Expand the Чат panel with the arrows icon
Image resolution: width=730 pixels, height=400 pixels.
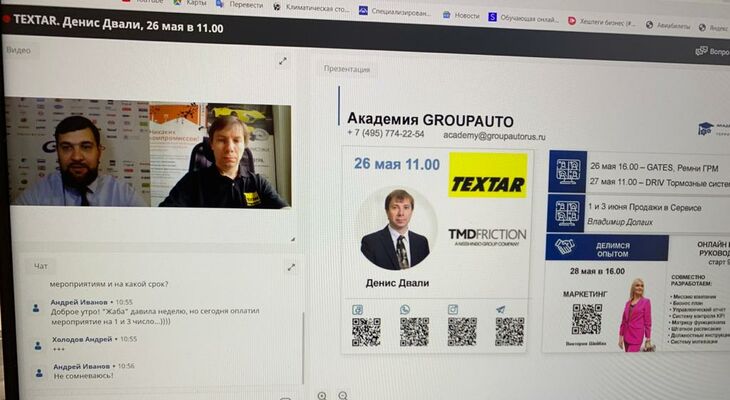tap(291, 267)
